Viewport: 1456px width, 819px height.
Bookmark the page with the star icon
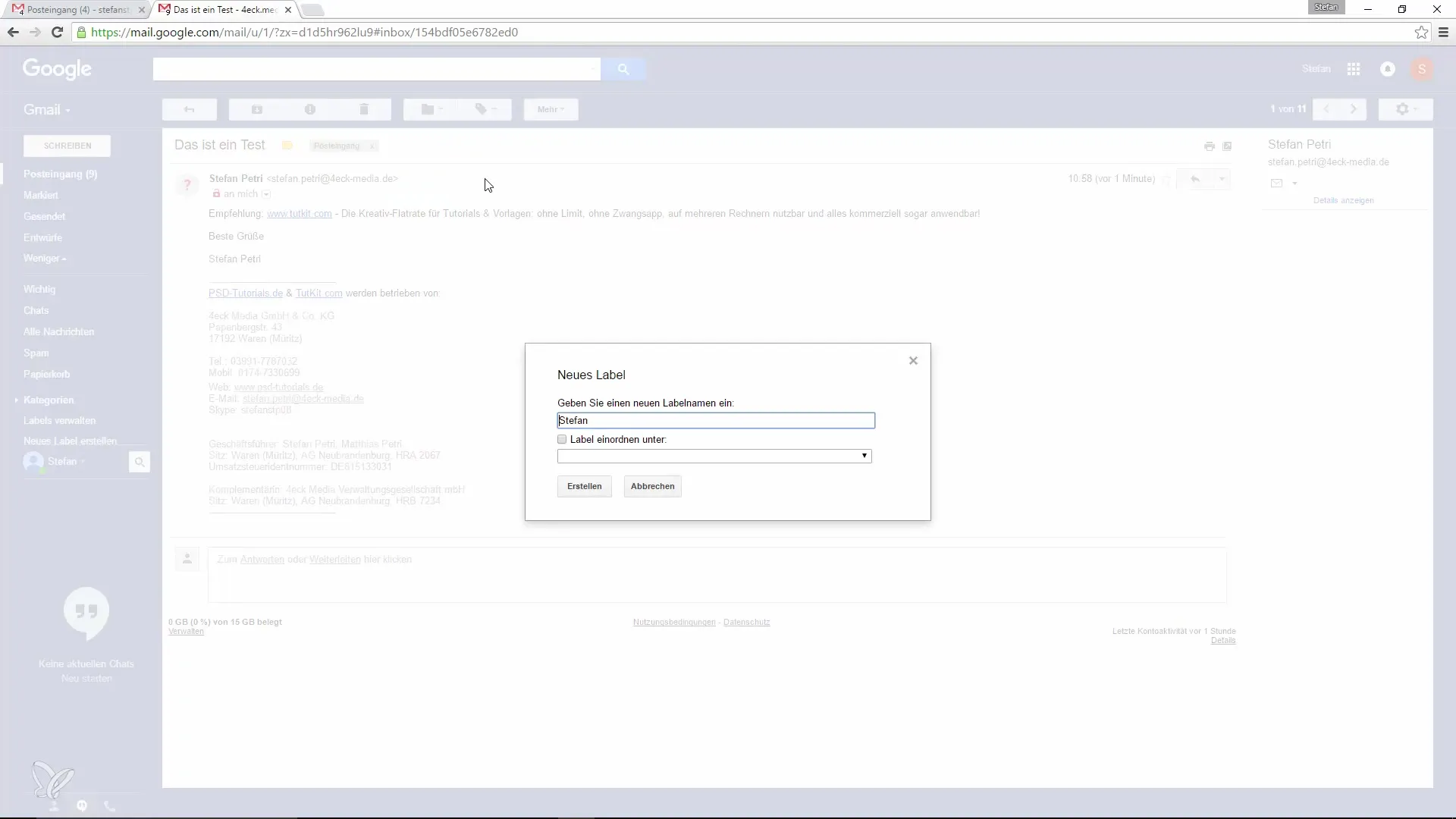coord(1421,32)
